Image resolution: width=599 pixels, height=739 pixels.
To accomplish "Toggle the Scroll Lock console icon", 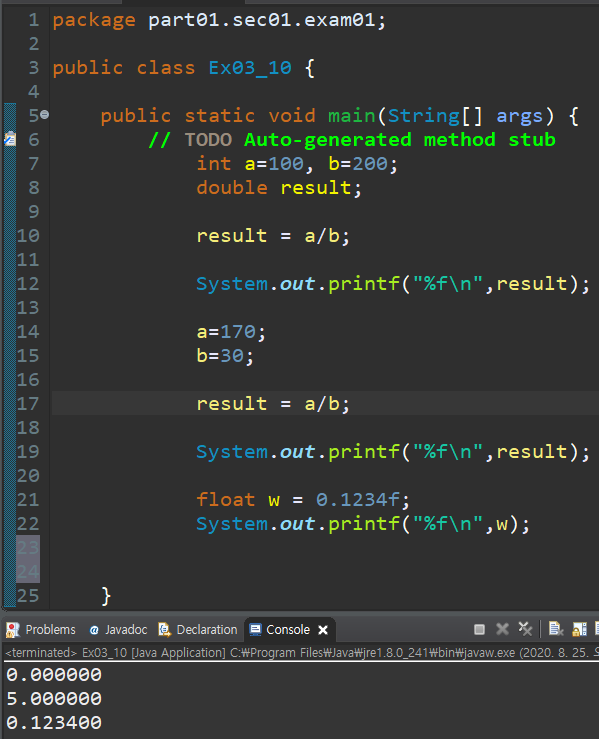I will click(579, 629).
